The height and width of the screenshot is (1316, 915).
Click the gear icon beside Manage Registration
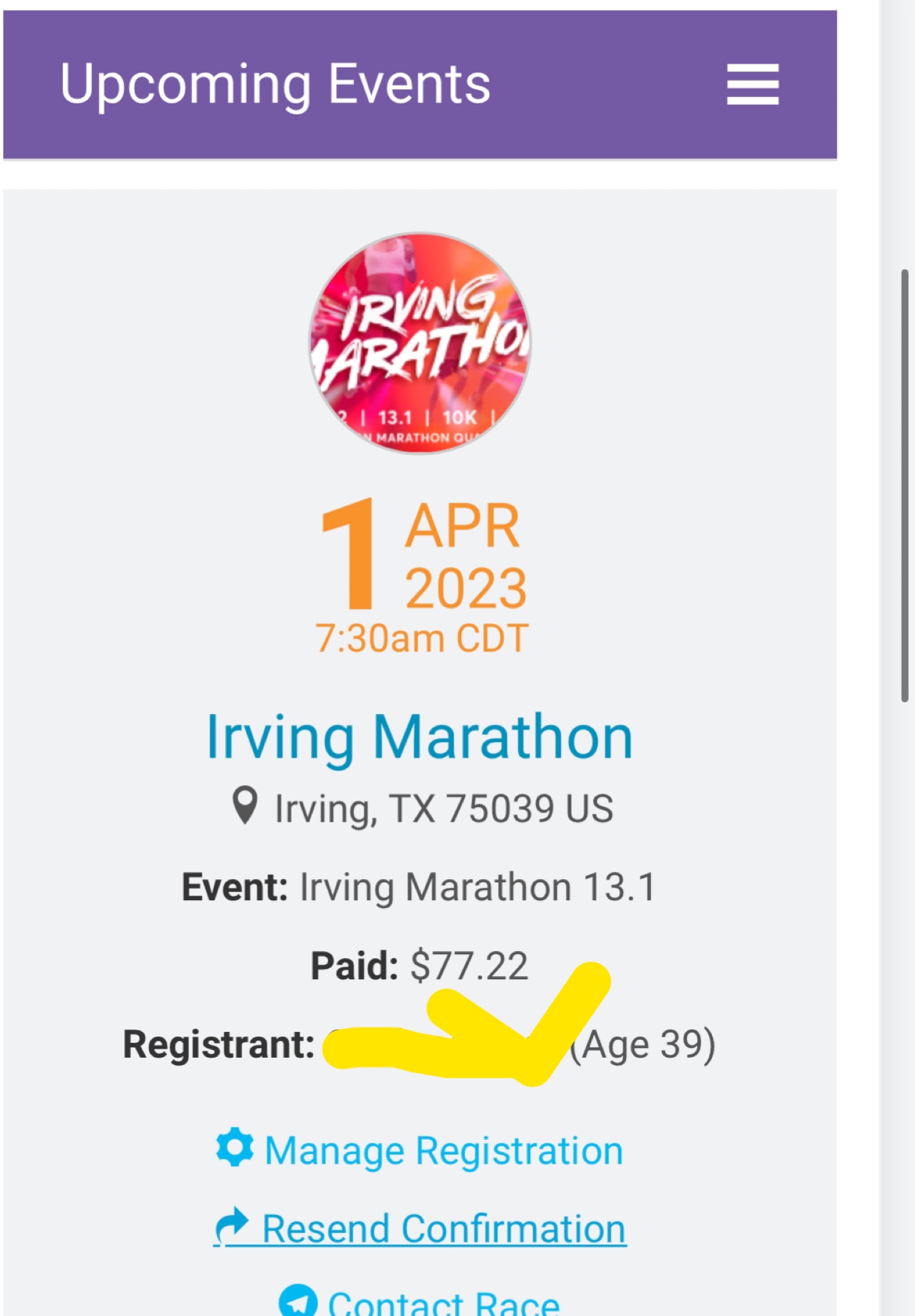pos(235,1147)
